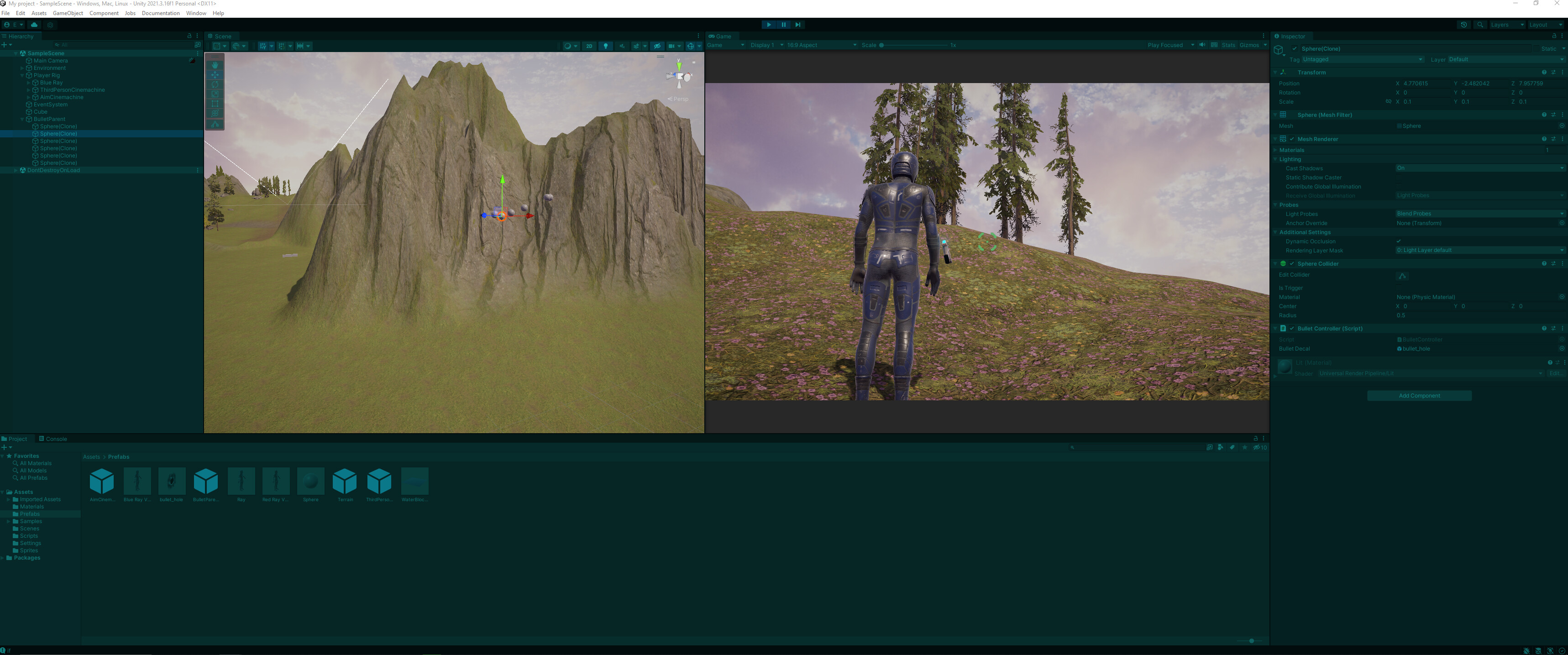Toggle the 2D view mode in Scene view

tap(588, 46)
